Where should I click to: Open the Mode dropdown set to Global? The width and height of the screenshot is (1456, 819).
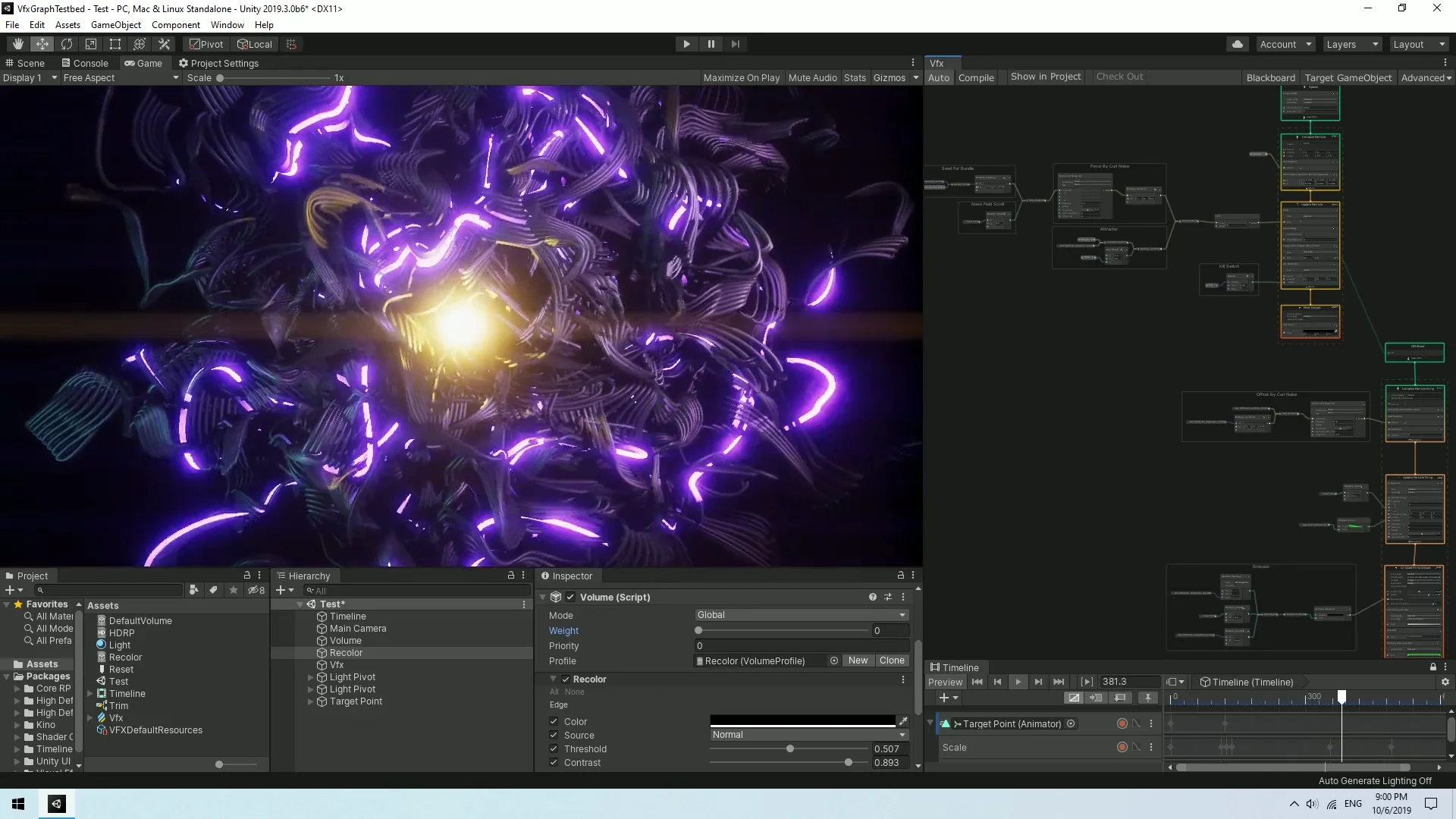(x=801, y=614)
